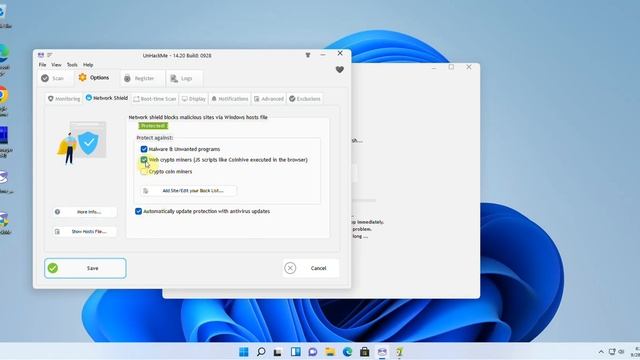Maximize the background window behind UnHackMe
The width and height of the screenshot is (640, 360).
(x=451, y=67)
